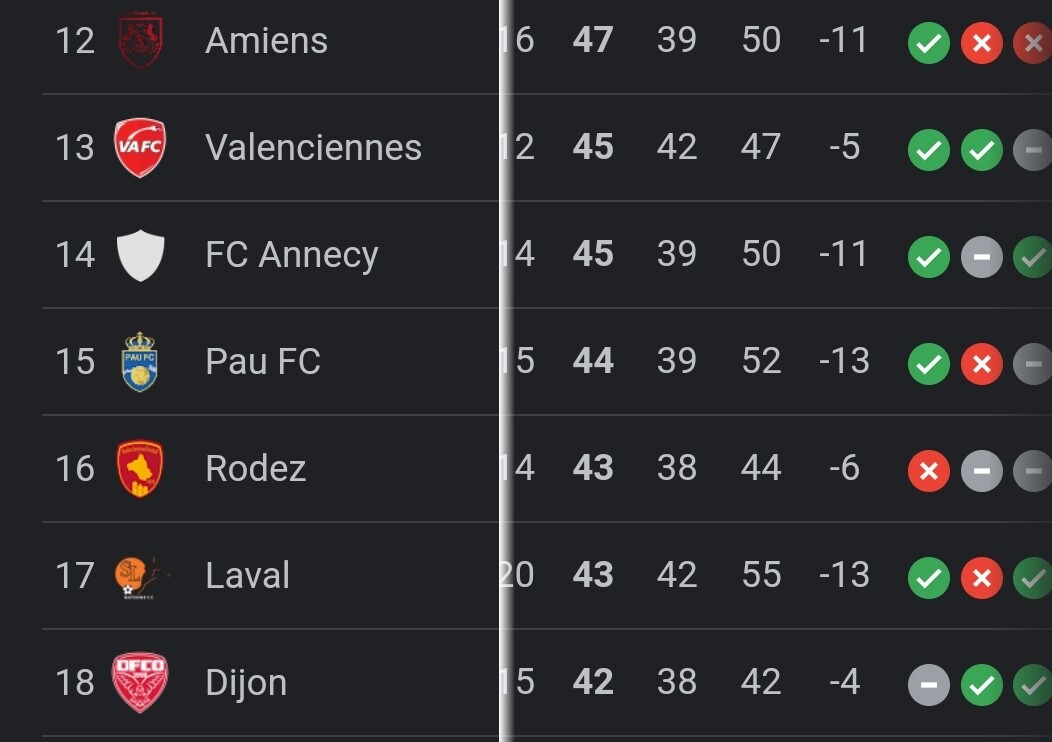Tap the Dijon team name
Image resolution: width=1052 pixels, height=742 pixels.
point(246,683)
